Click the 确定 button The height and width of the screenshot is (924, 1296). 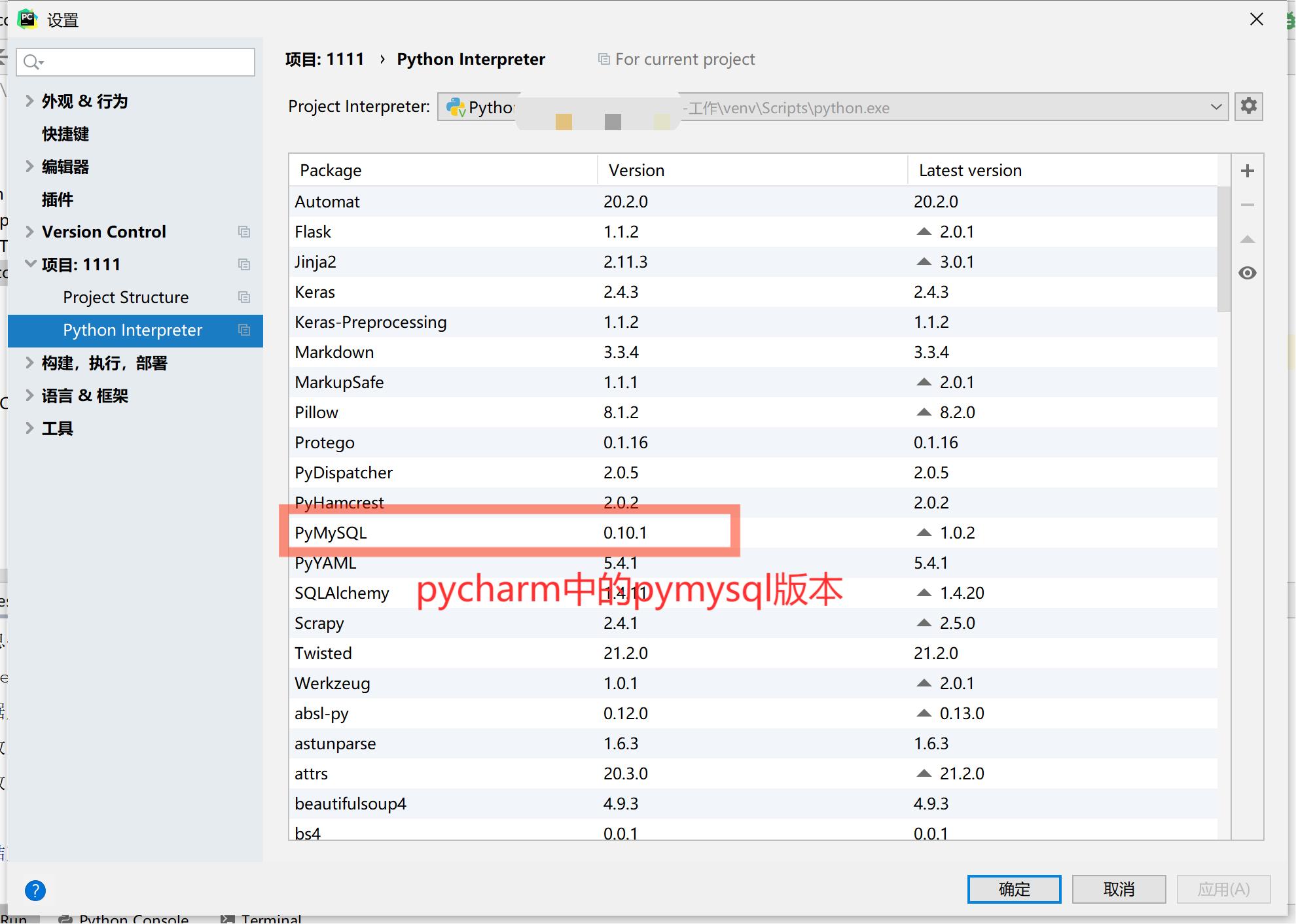(1014, 889)
